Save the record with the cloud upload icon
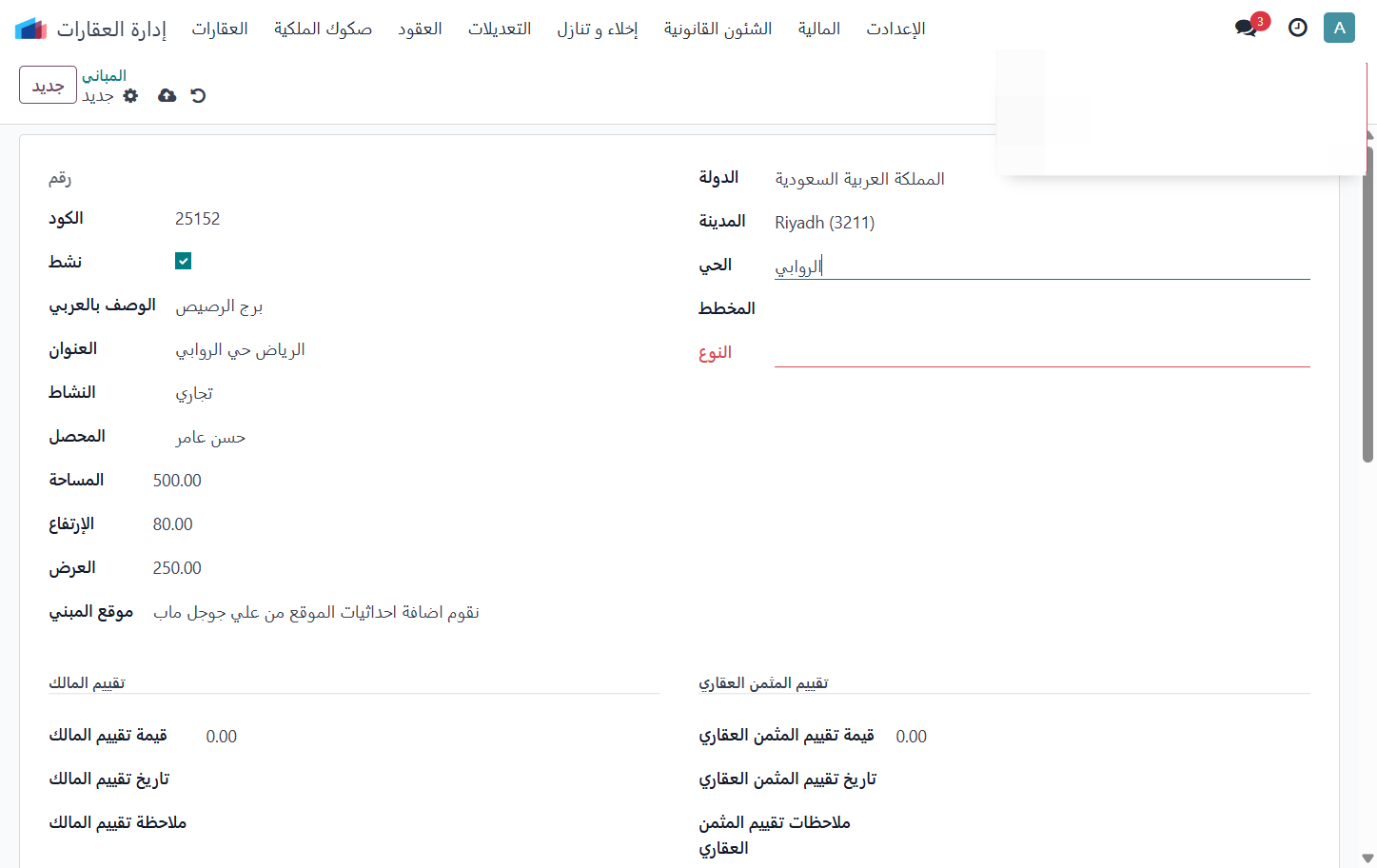 click(x=167, y=95)
